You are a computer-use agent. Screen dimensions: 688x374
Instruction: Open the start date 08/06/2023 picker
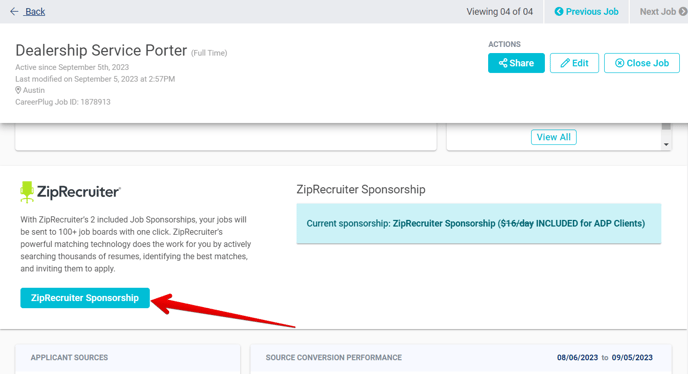(577, 358)
